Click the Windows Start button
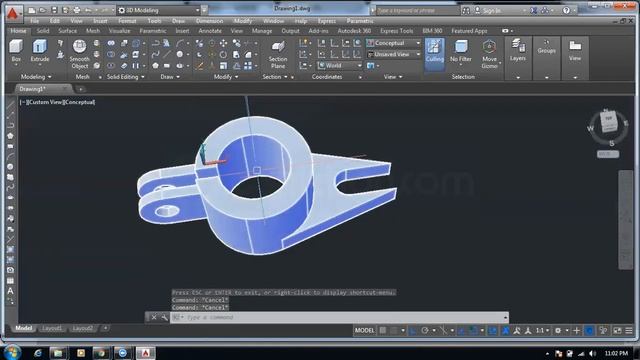 [x=12, y=353]
